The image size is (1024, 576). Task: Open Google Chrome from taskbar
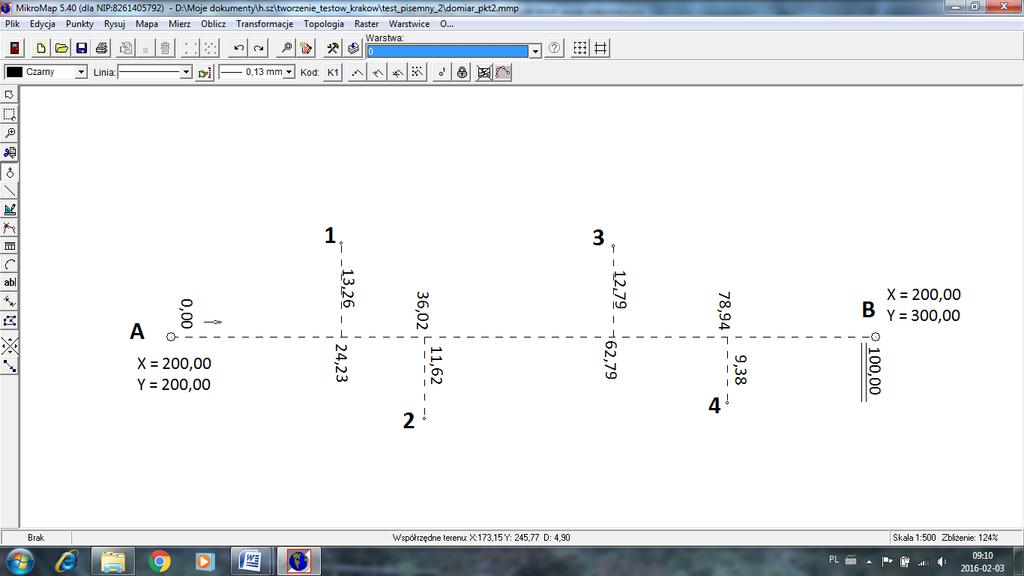159,562
